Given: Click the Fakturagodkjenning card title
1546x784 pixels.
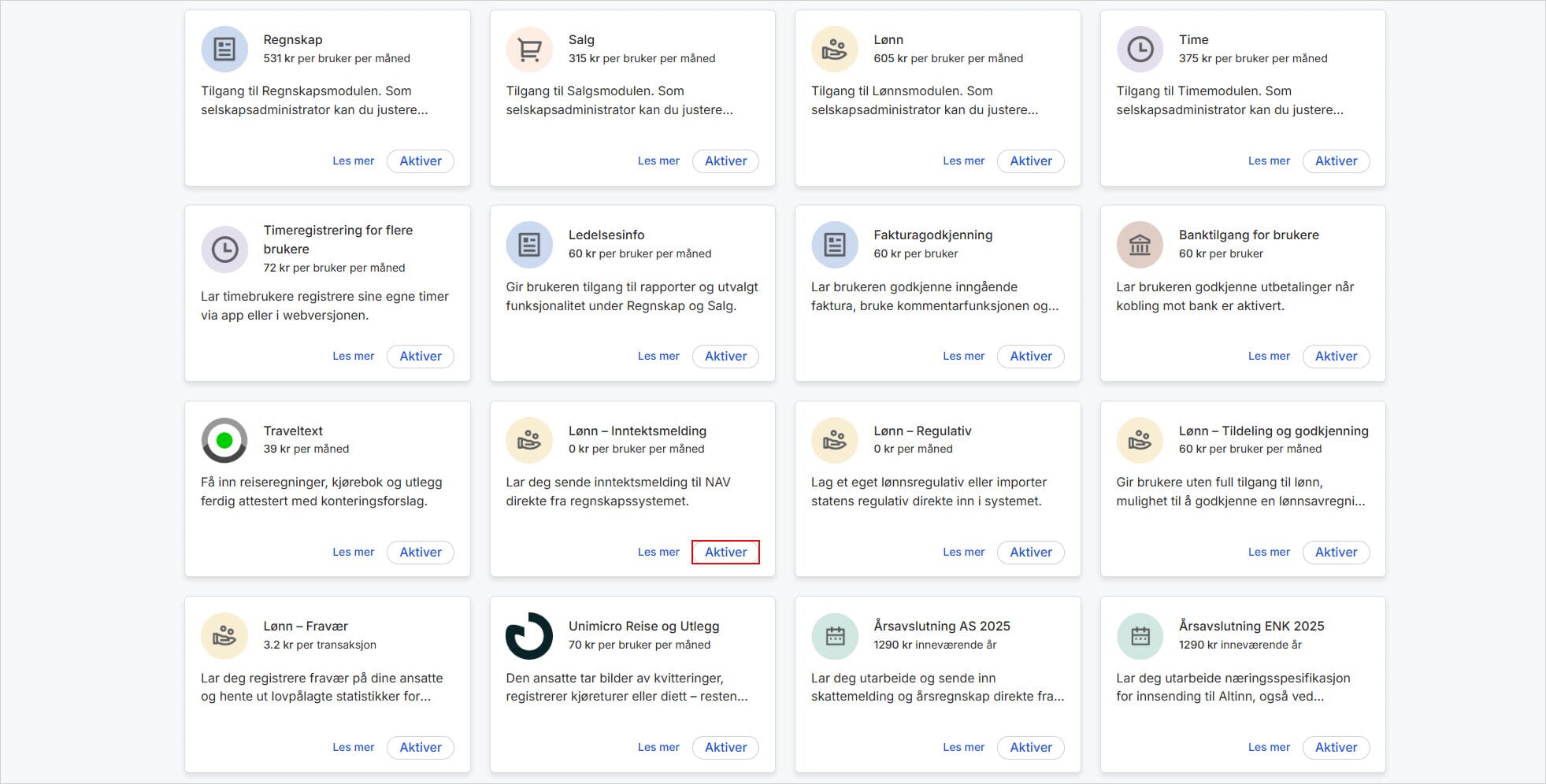Looking at the screenshot, I should pyautogui.click(x=932, y=235).
